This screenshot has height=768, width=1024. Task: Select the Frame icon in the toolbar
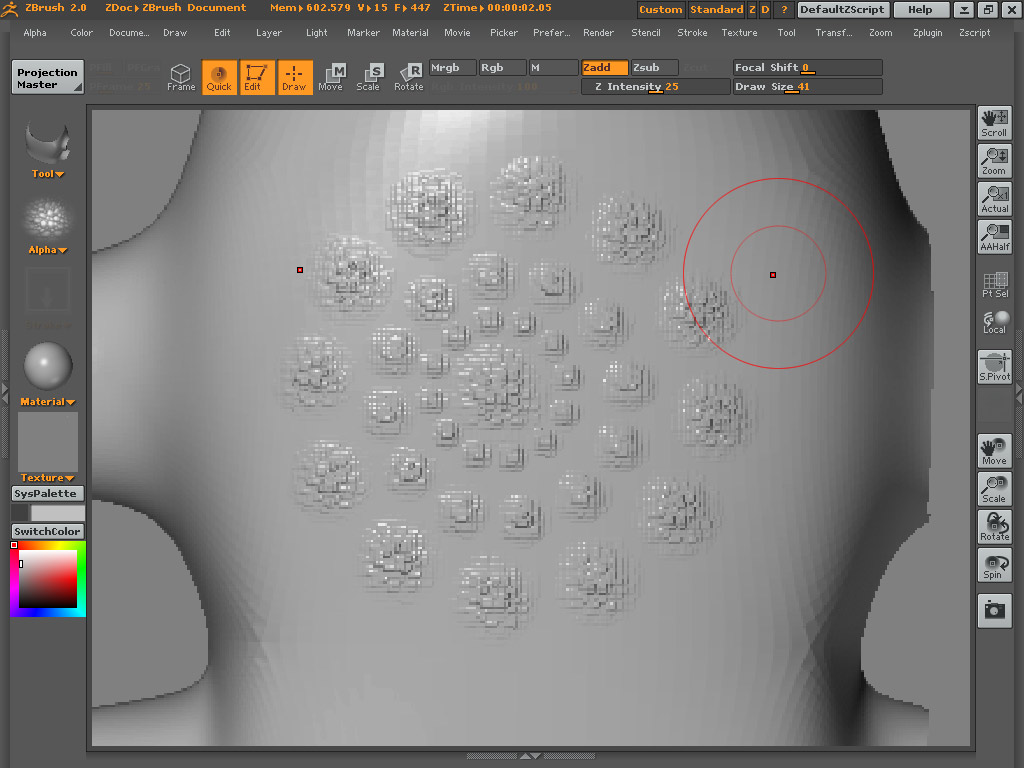coord(181,77)
